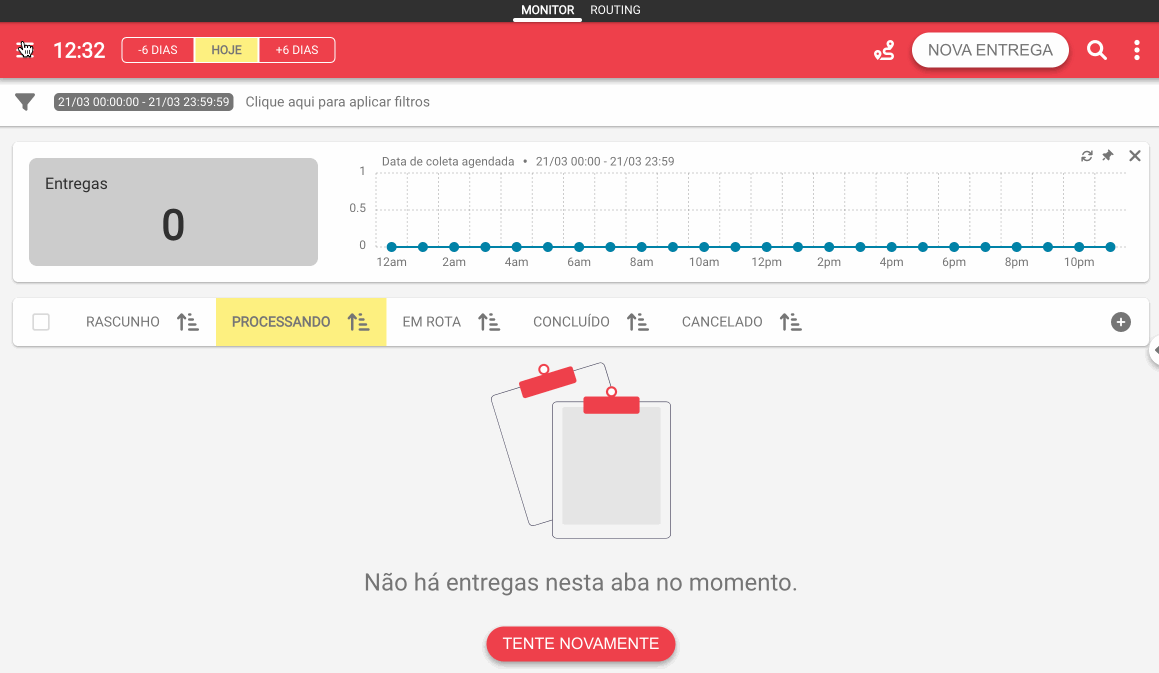
Task: Add a new tab with plus icon
Action: (1121, 322)
